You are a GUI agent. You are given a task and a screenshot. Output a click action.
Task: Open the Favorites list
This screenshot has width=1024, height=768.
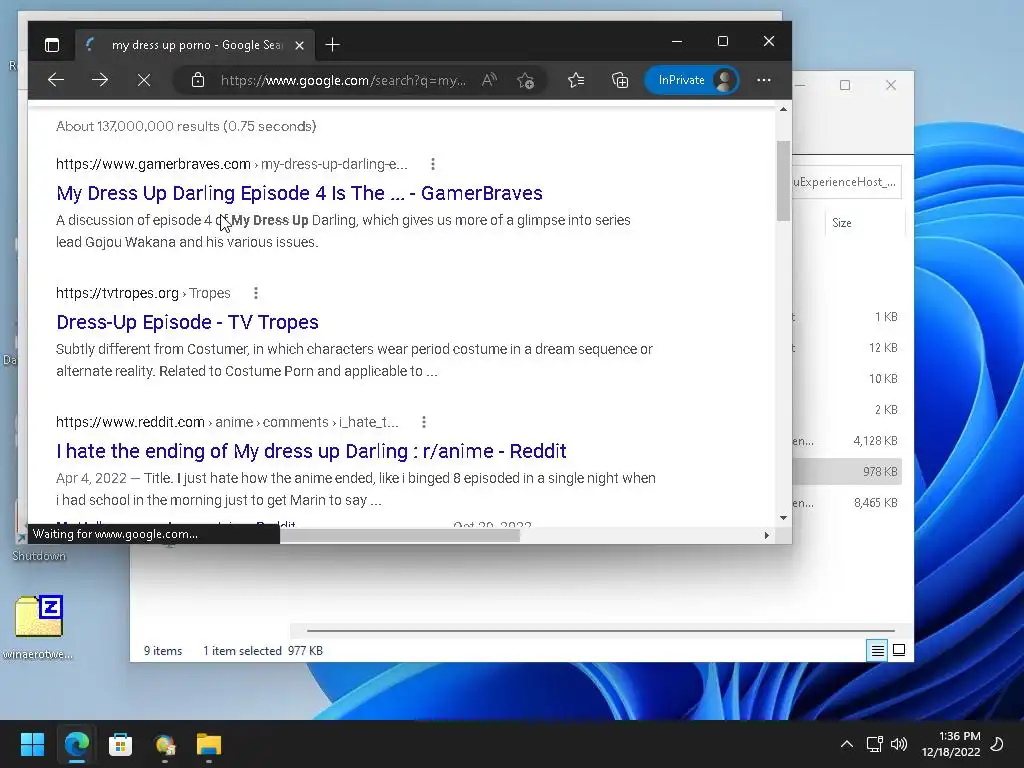click(576, 80)
